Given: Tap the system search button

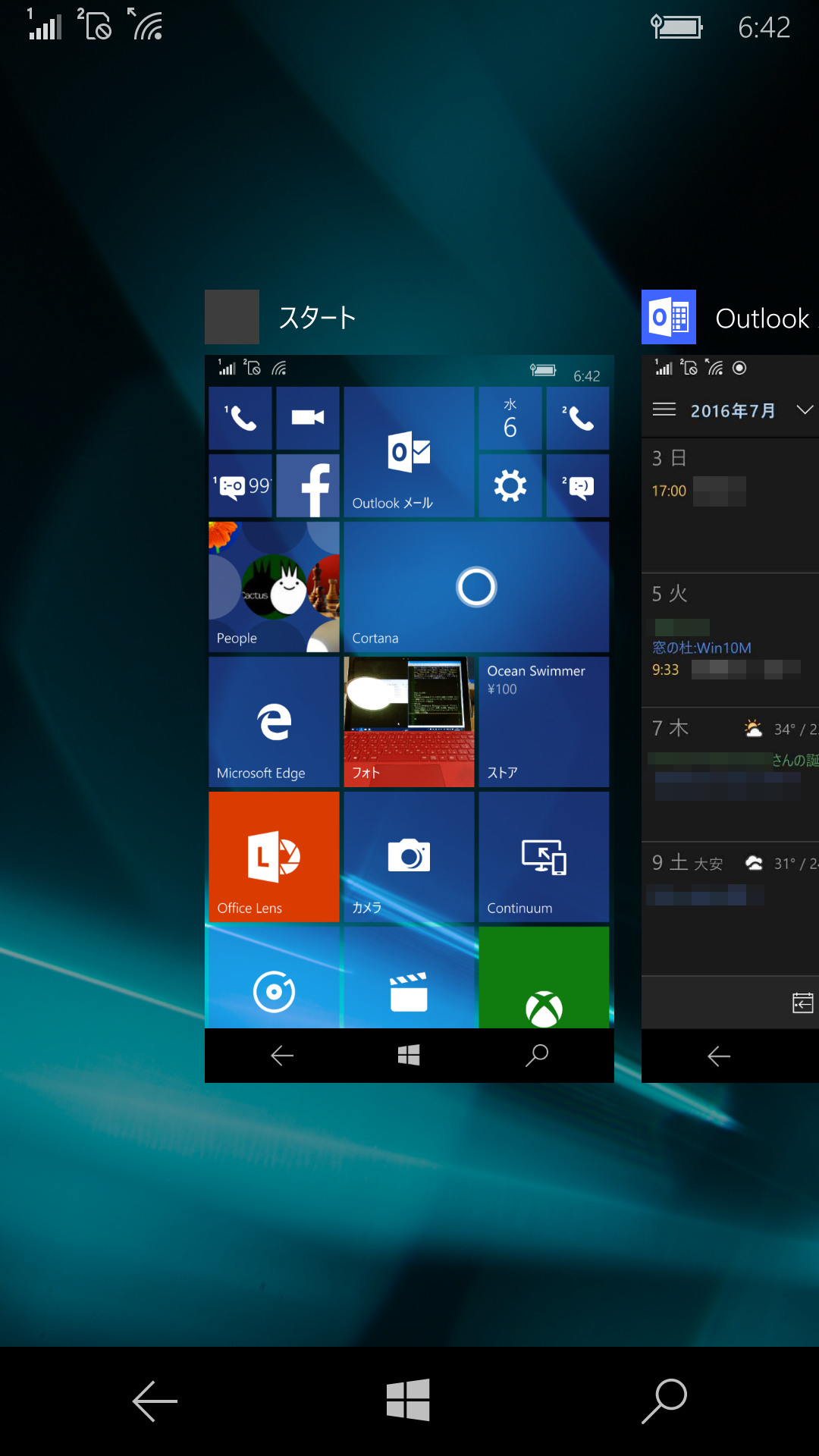Looking at the screenshot, I should click(664, 1401).
